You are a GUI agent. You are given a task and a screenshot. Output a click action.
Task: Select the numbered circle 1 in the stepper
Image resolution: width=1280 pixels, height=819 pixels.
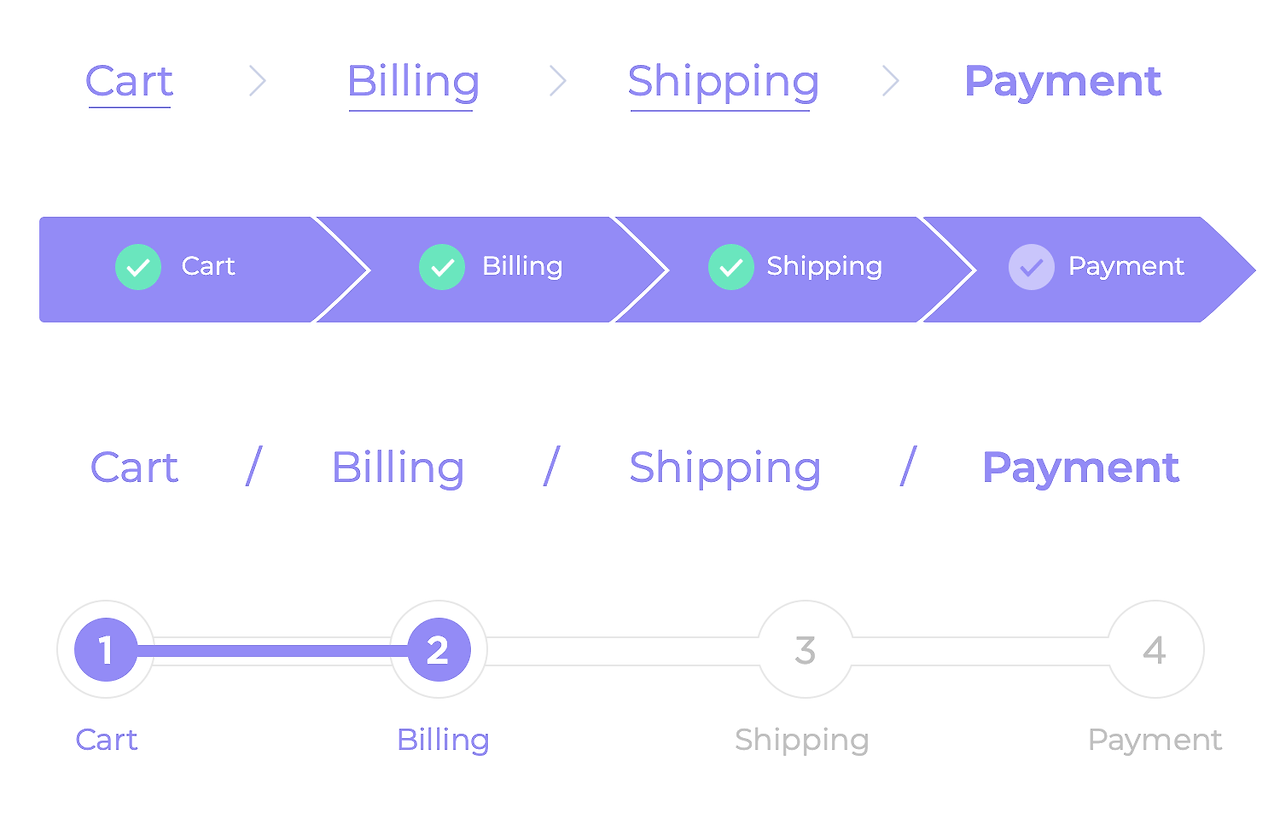(x=105, y=649)
